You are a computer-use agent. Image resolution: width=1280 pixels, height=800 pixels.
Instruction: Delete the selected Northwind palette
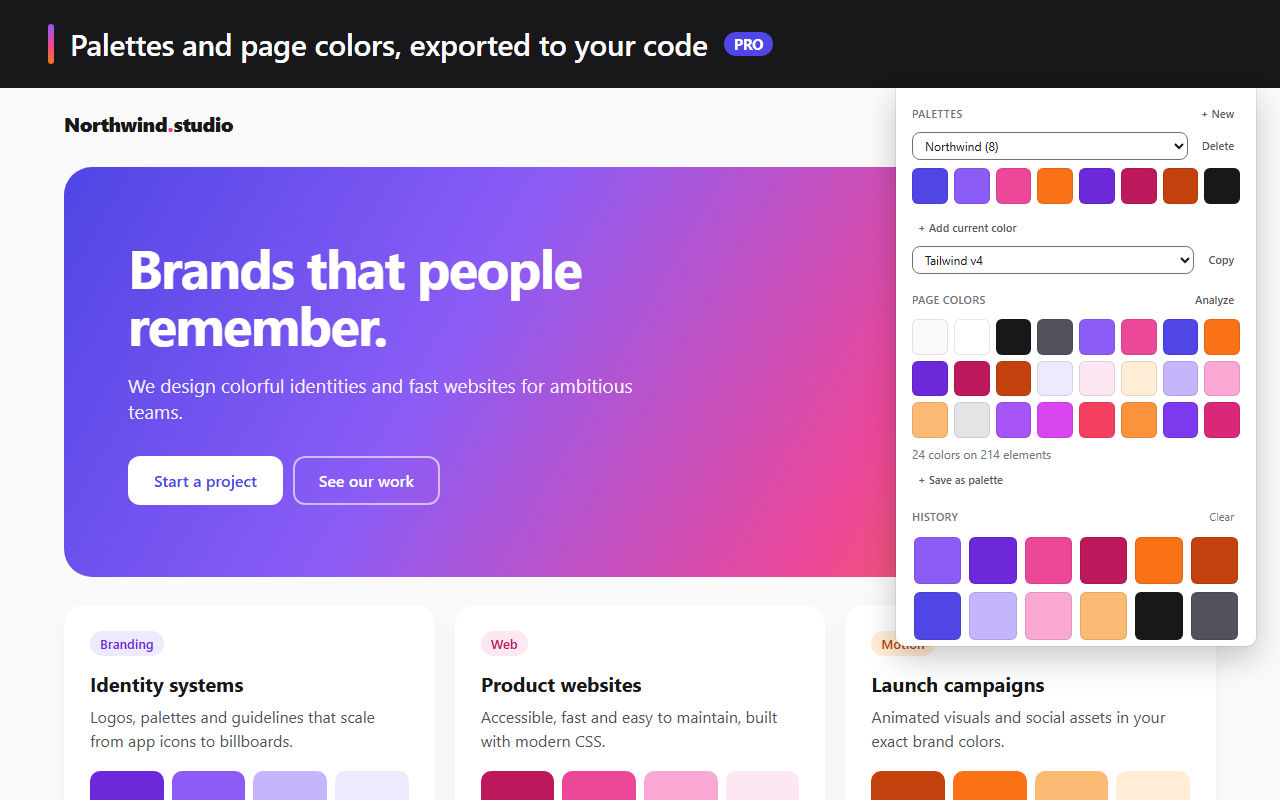1218,146
